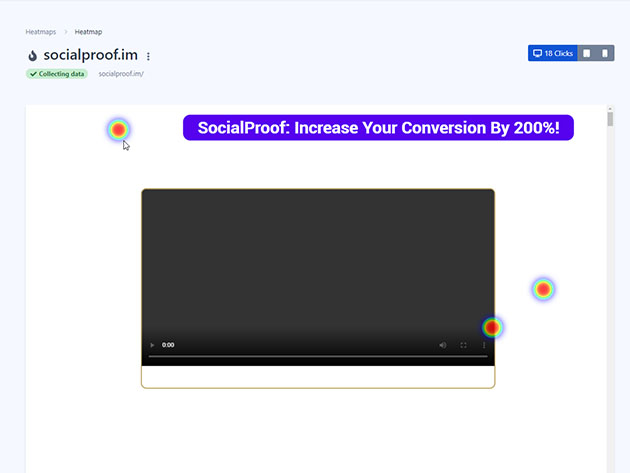Click the scrollbar up arrow
Screen dimensions: 630x473
tap(610, 109)
